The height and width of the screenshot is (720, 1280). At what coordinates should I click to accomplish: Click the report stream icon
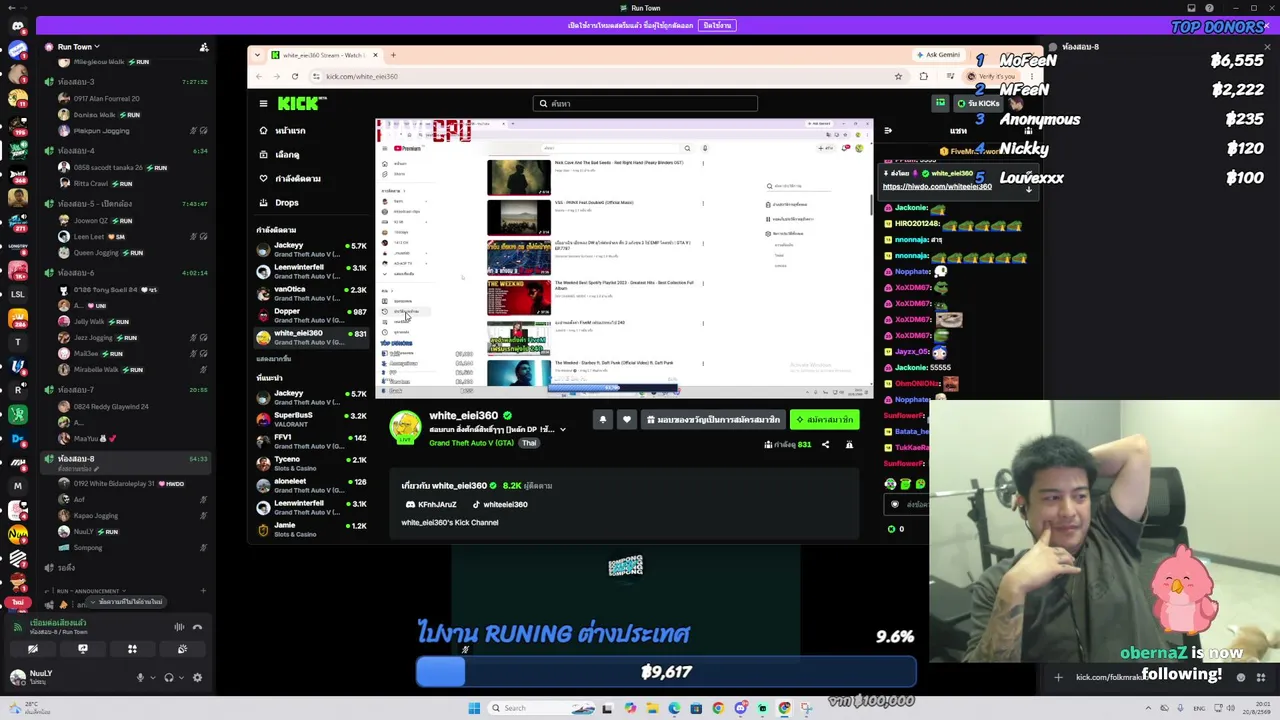click(x=849, y=445)
